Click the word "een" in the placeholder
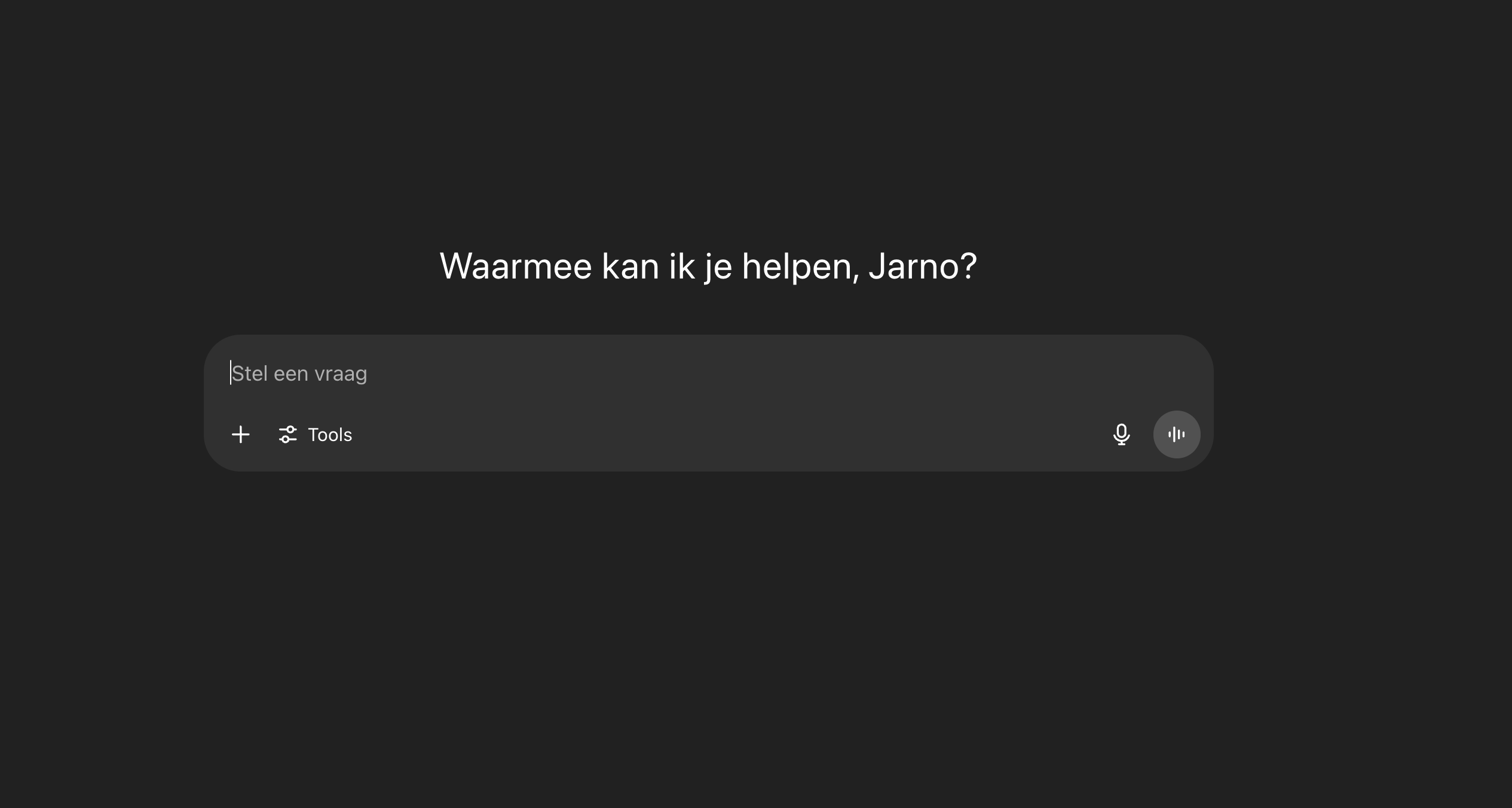1512x808 pixels. [x=290, y=374]
